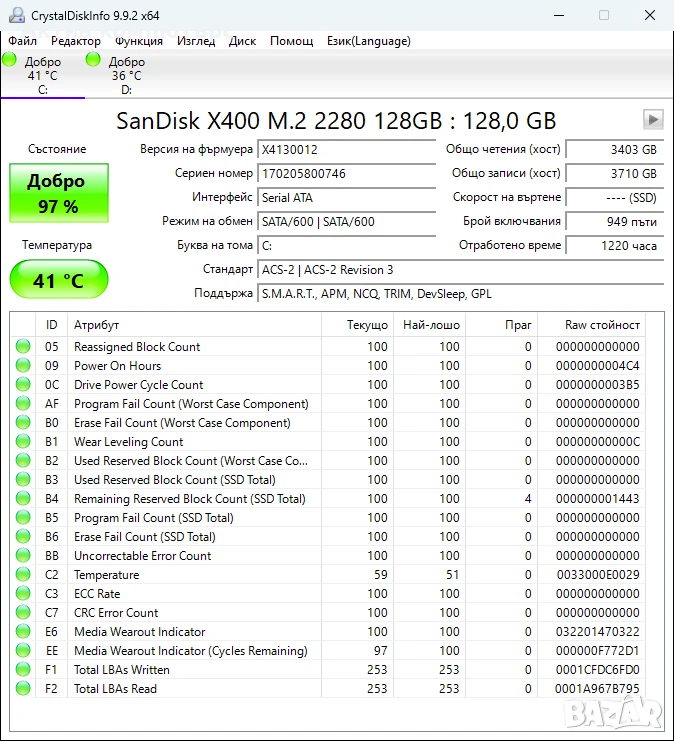Screen dimensions: 674x741
Task: Click status dot of Uncorrectable Error Count
Action: 23,555
